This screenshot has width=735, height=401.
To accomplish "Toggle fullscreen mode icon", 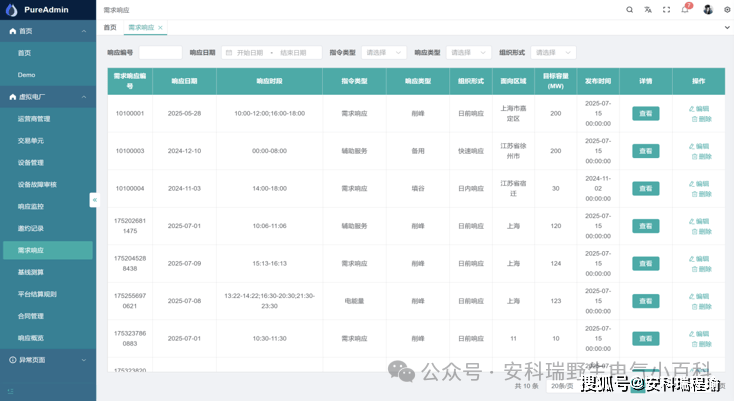I will click(666, 10).
